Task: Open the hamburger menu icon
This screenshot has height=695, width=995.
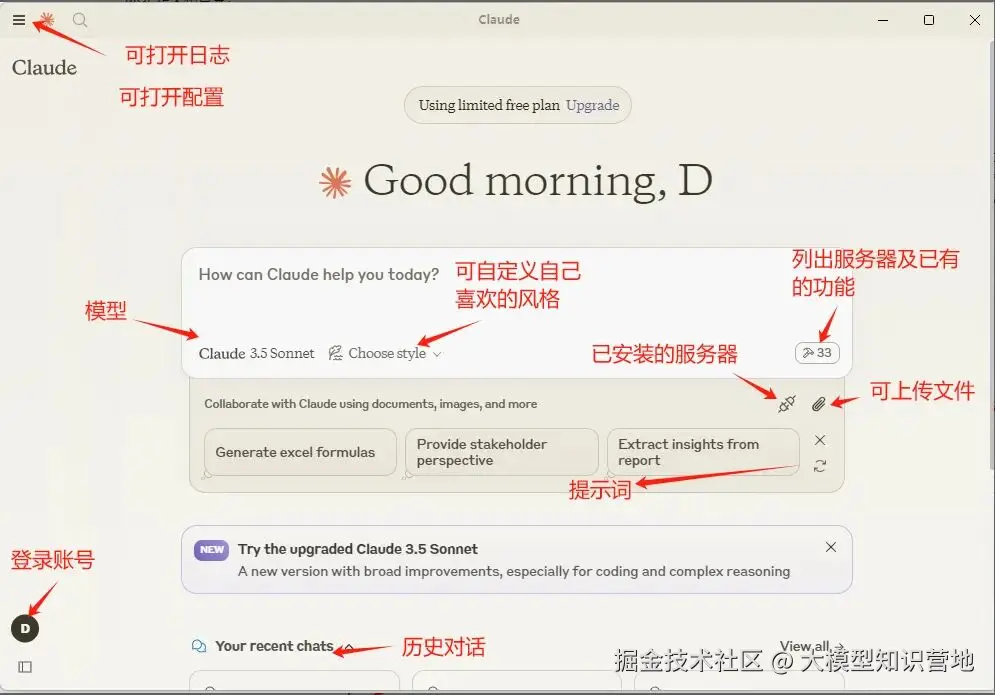Action: pos(19,20)
